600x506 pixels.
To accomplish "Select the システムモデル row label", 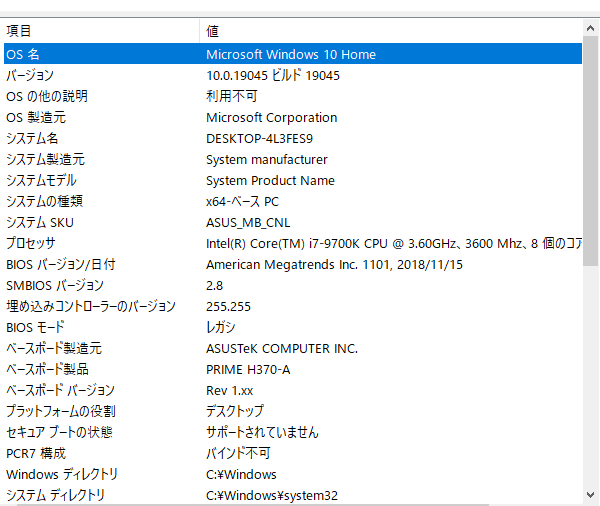I will (x=41, y=180).
